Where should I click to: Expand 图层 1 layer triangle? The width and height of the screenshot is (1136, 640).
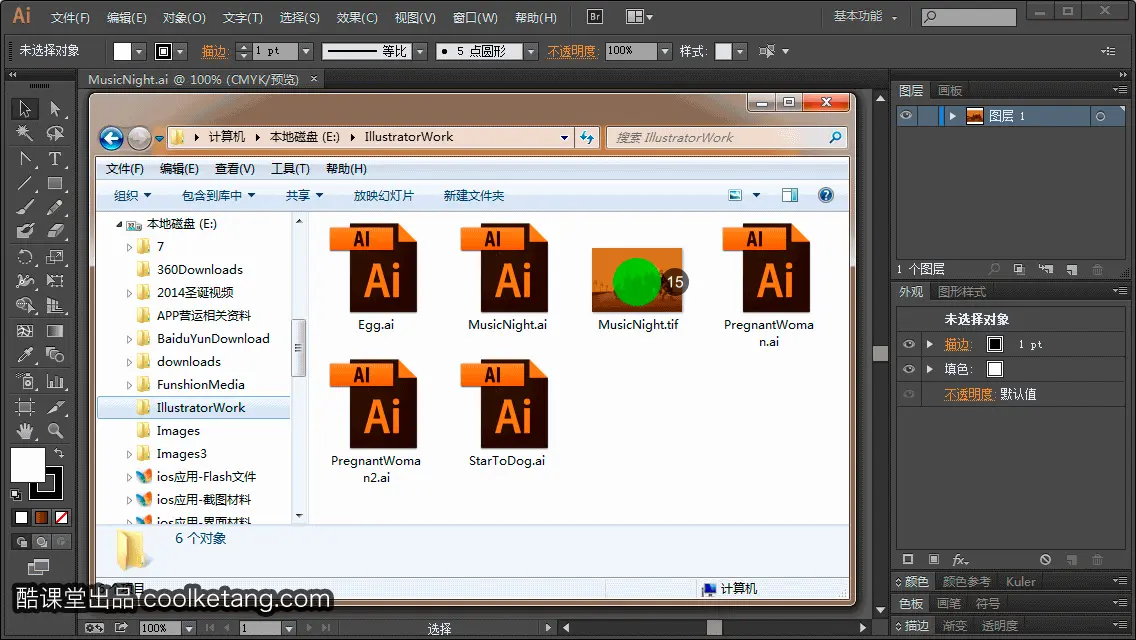coord(953,116)
